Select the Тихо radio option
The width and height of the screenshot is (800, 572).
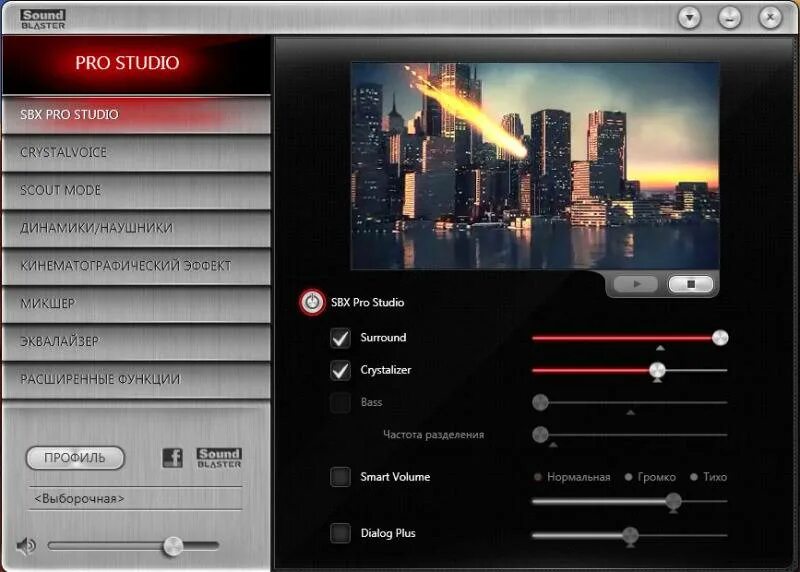[694, 477]
